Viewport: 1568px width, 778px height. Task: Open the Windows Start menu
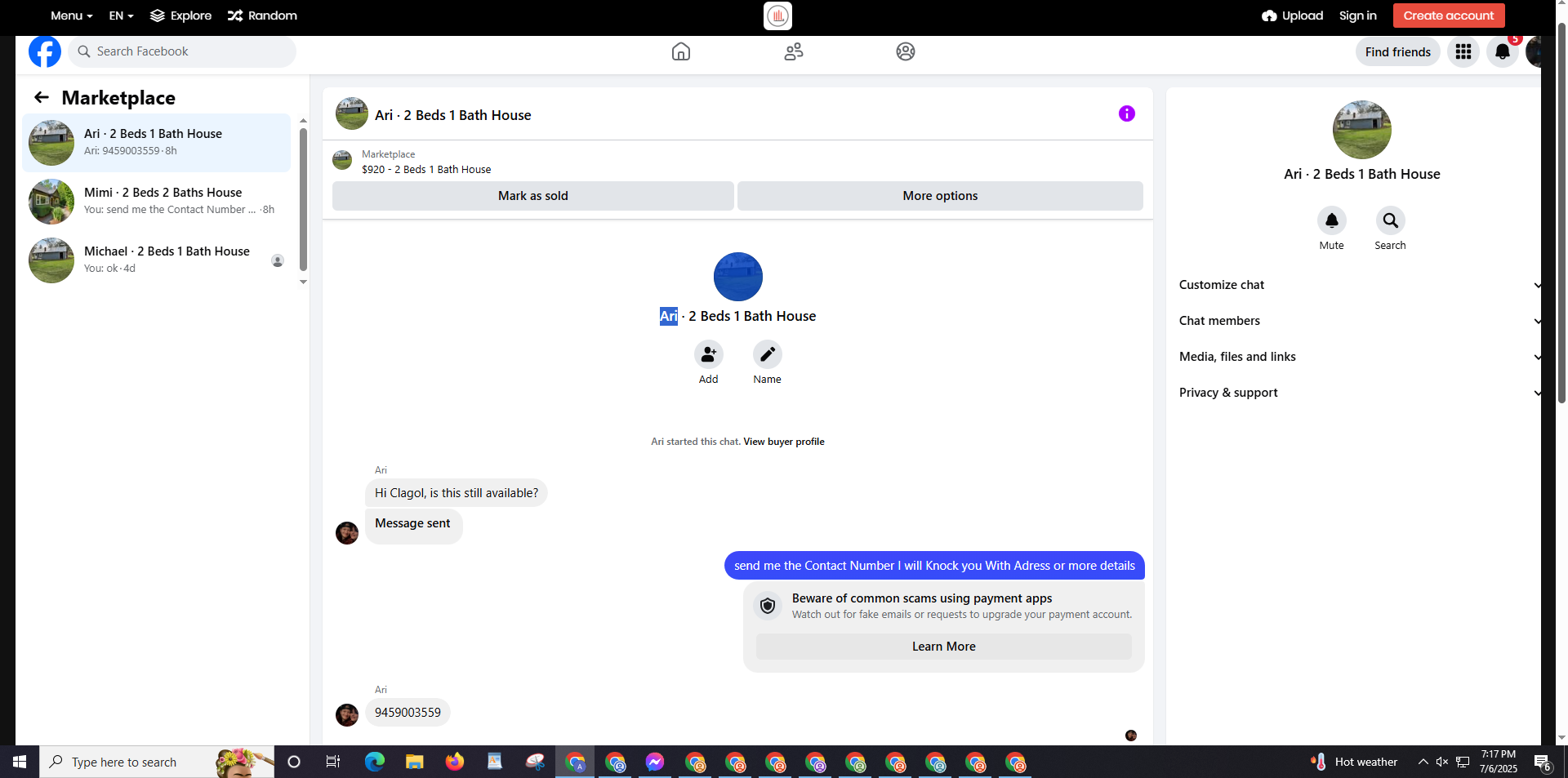20,762
